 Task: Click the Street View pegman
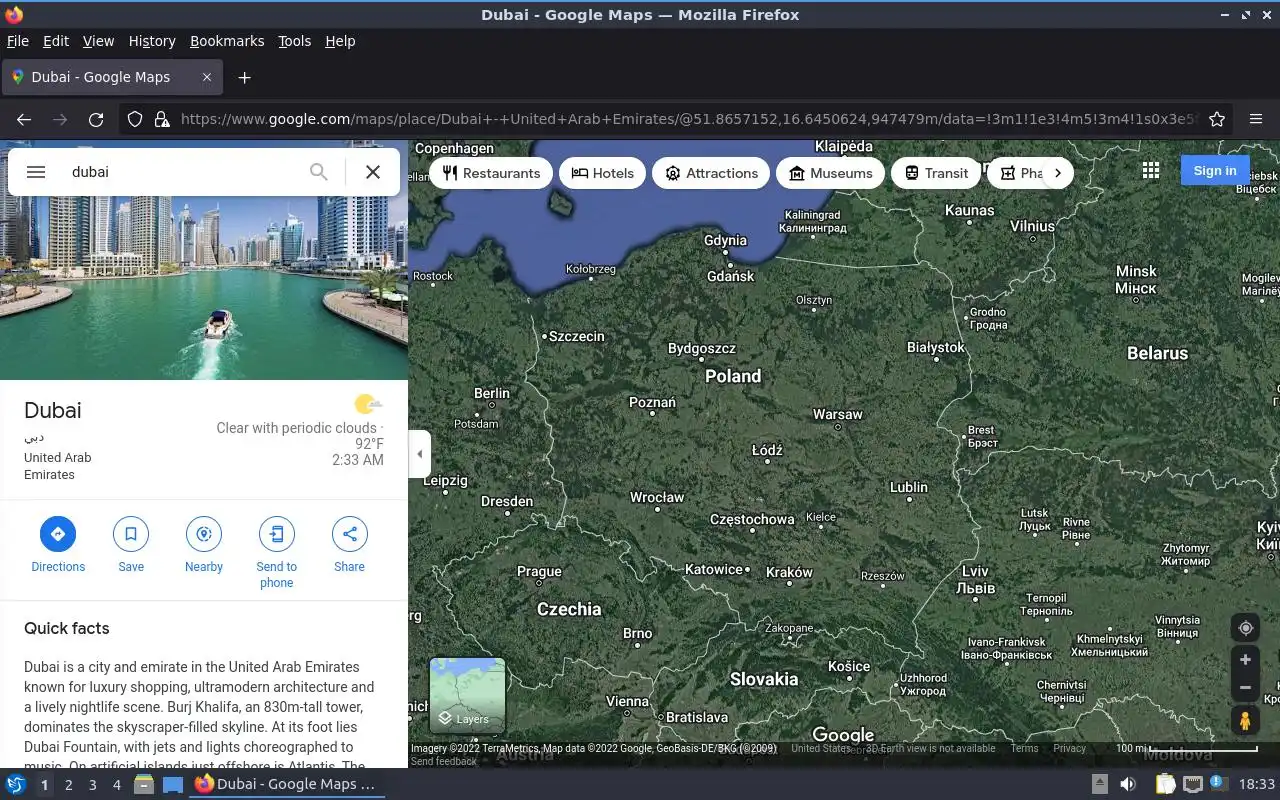1246,720
